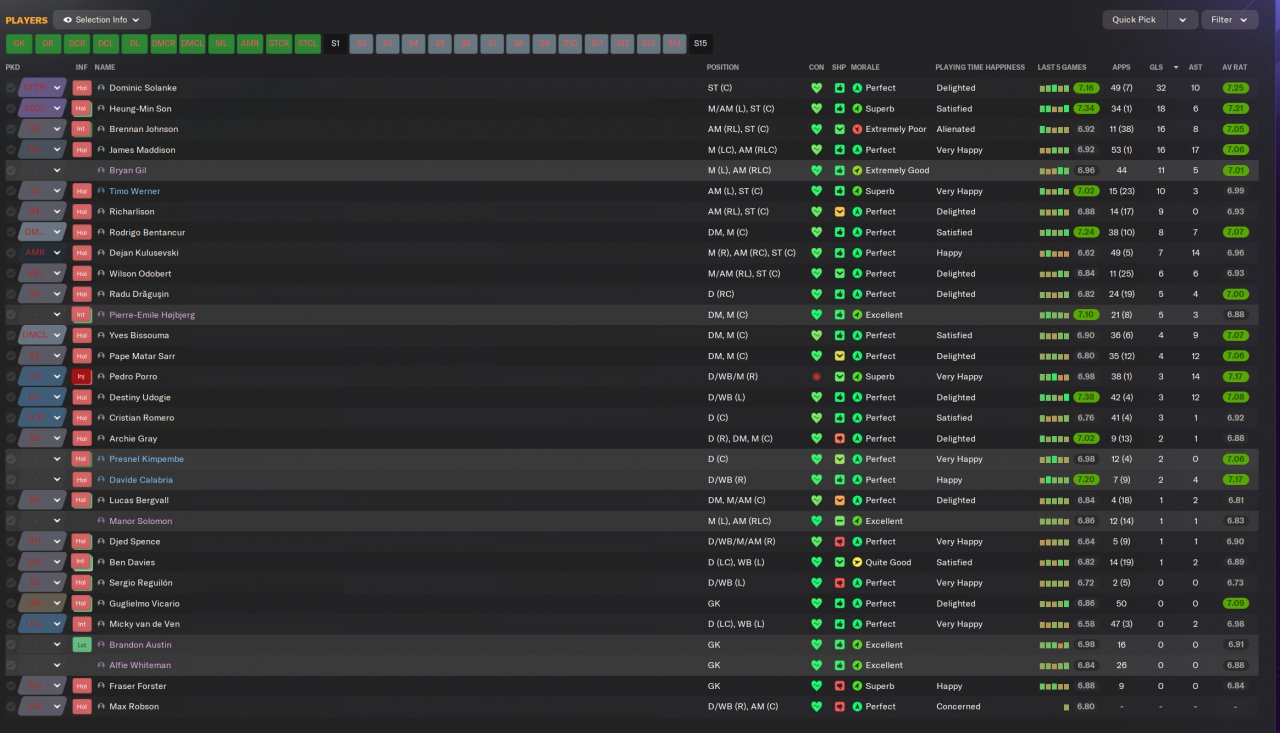Click the condition heart icon for Guglielmo Vicario
Screen dimensions: 1280x733
(x=816, y=604)
